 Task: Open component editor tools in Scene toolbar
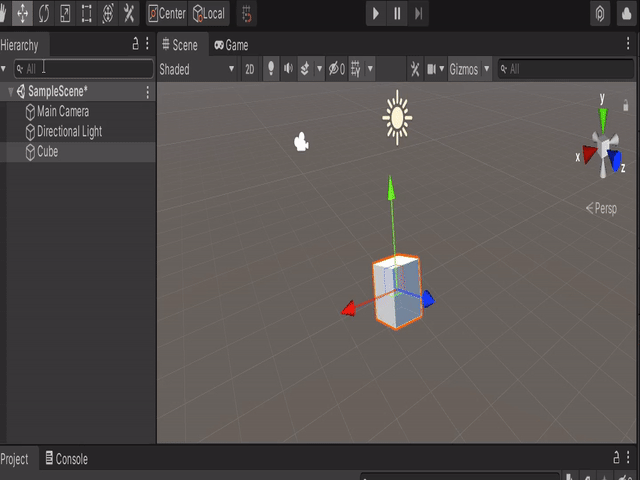click(415, 69)
